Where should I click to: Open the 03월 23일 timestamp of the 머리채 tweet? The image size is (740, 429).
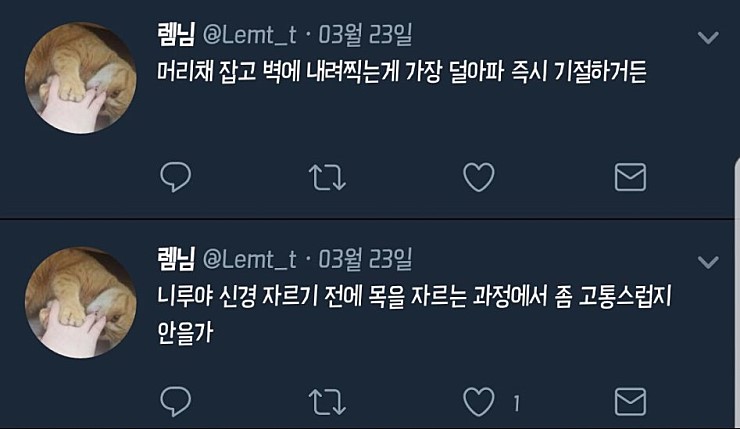coord(365,34)
